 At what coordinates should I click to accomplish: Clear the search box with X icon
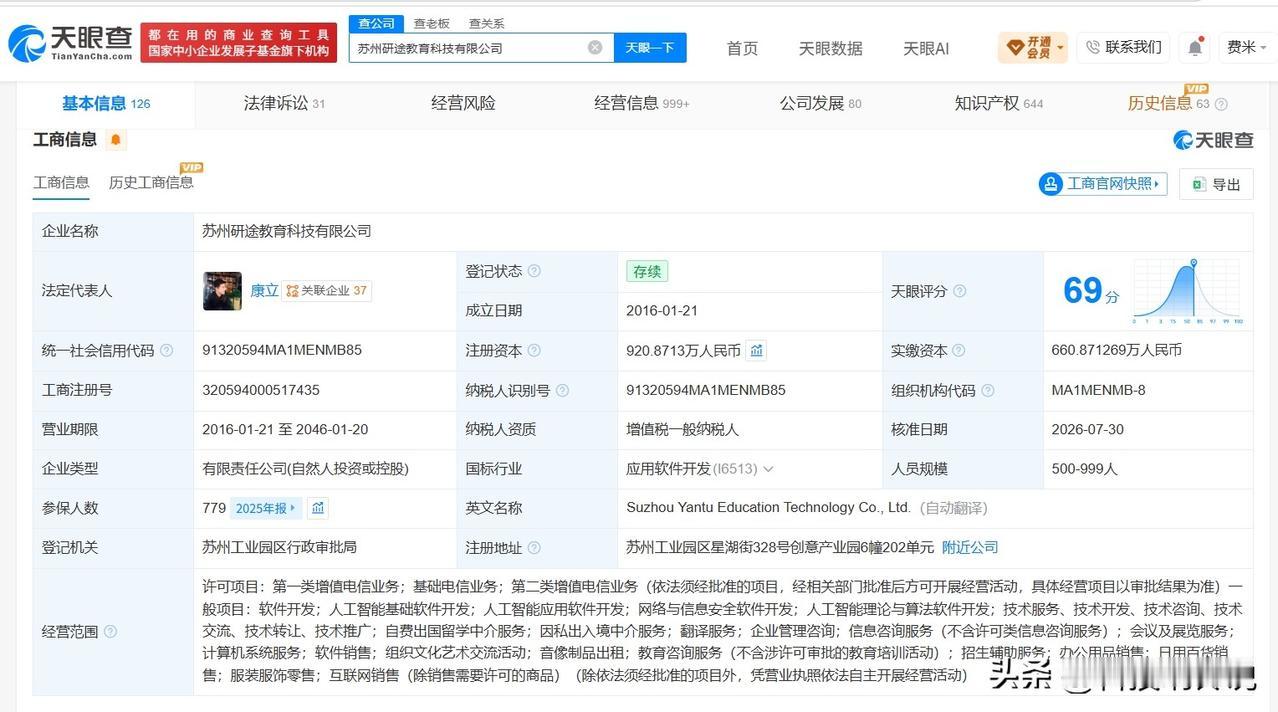tap(595, 47)
